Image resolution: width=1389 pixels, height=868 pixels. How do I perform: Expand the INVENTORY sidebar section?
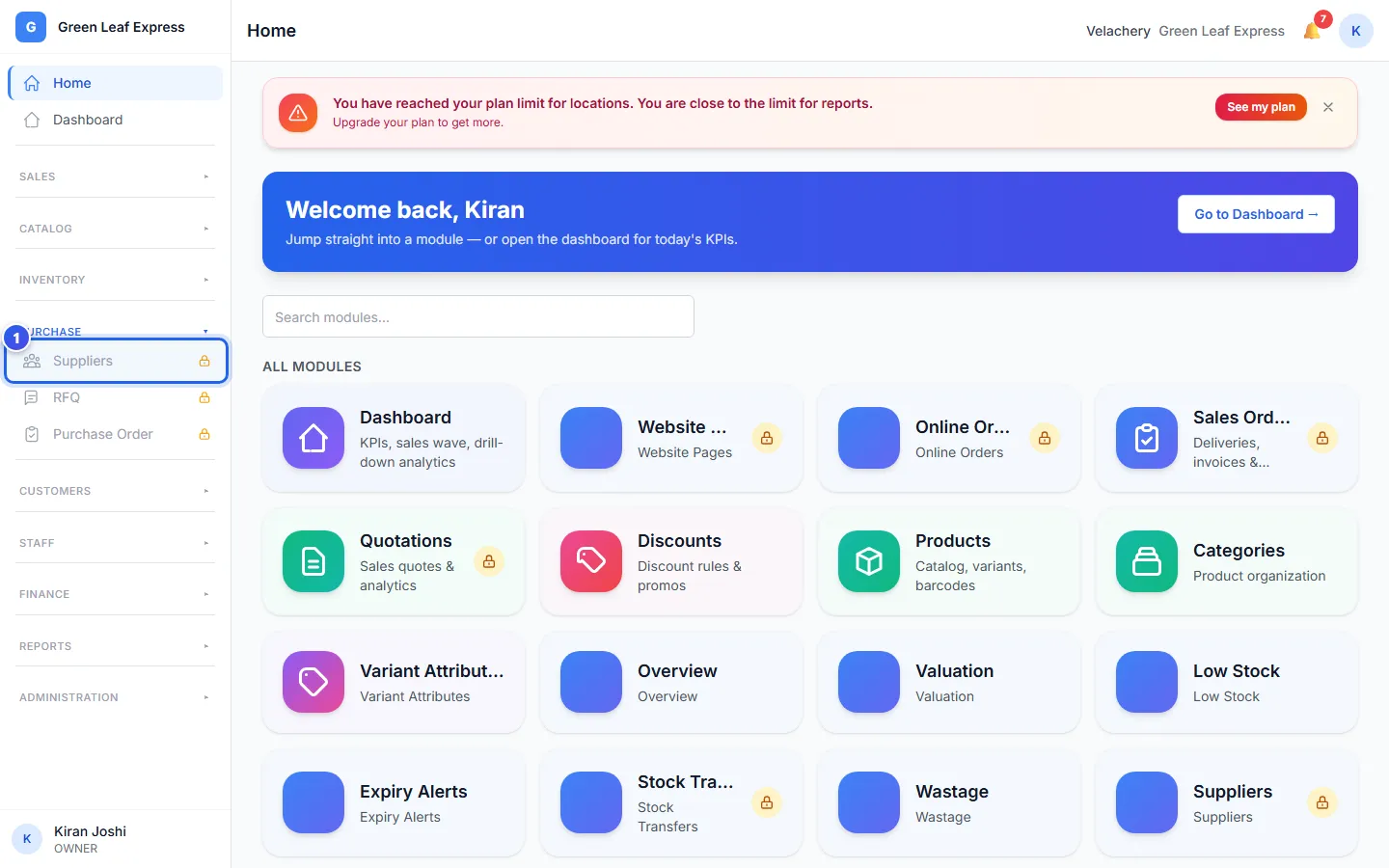click(115, 280)
